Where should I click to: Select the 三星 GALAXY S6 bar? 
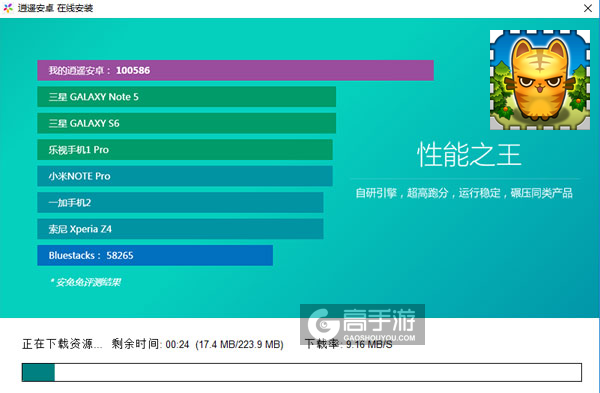pos(186,123)
